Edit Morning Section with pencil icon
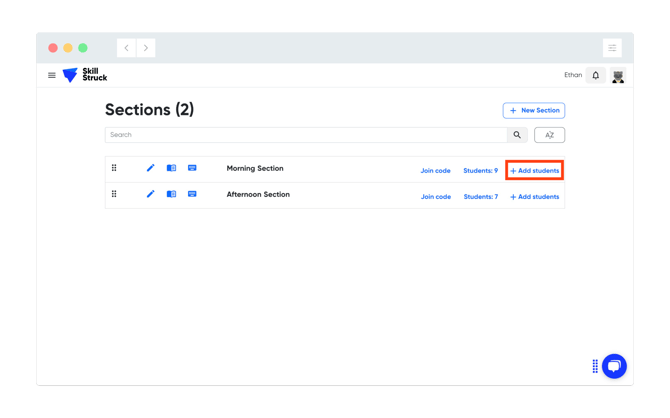This screenshot has width=670, height=418. (151, 168)
